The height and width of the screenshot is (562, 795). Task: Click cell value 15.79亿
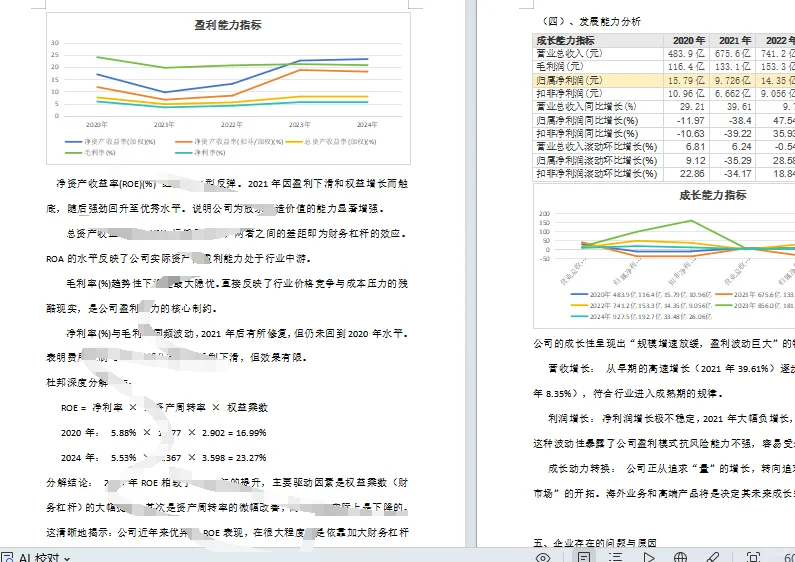(686, 80)
